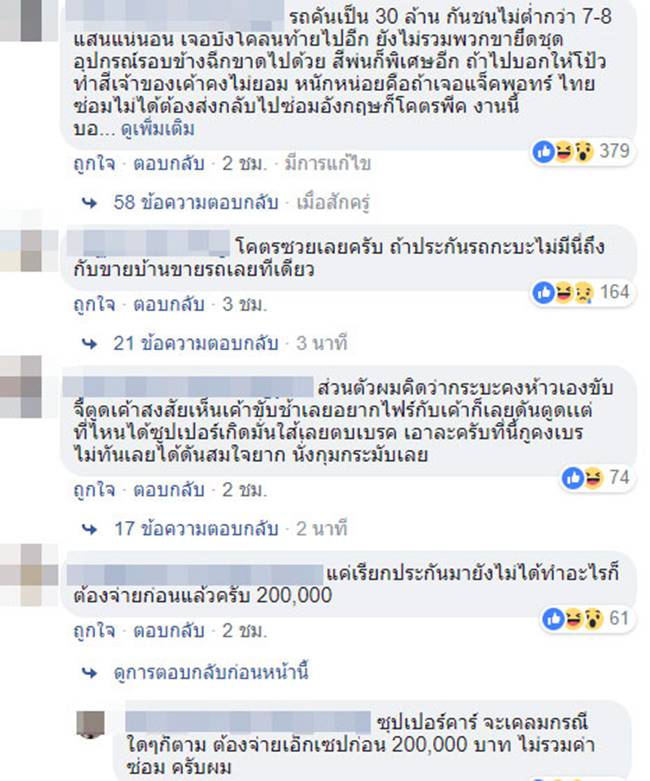This screenshot has width=650, height=781.
Task: Open มีการแก้ไข edit history link
Action: [327, 163]
